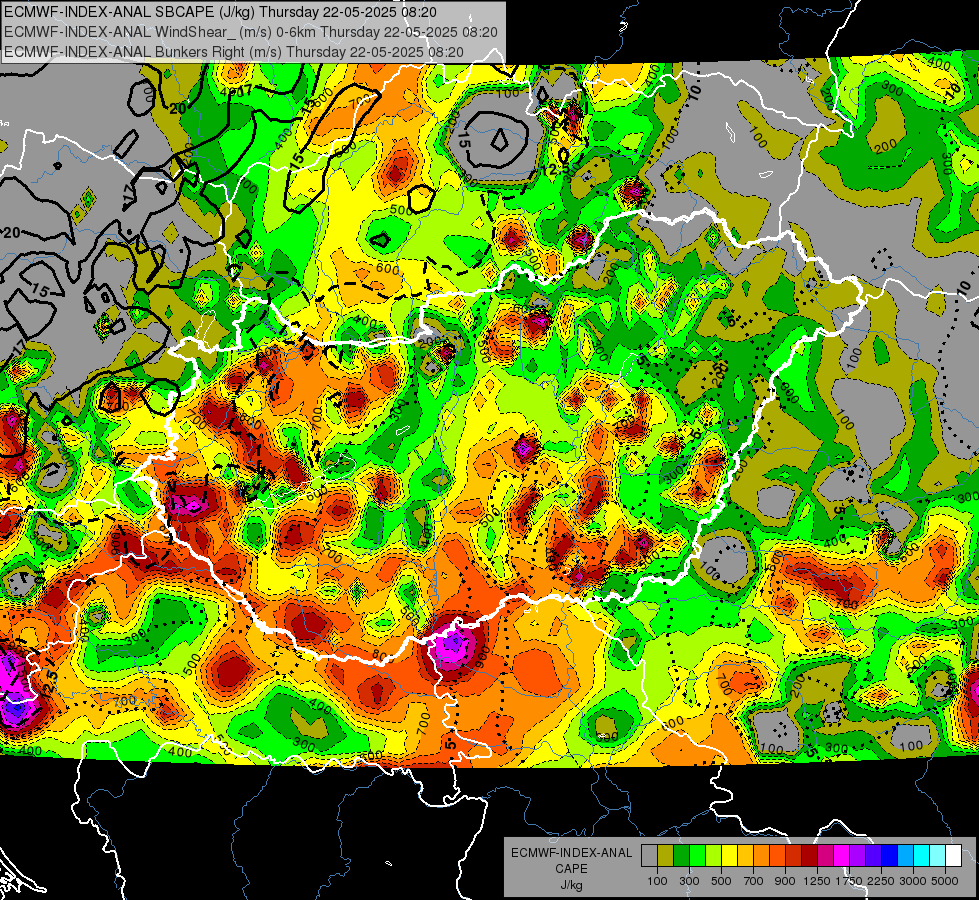Click the legend value 100
This screenshot has width=979, height=900.
tap(657, 881)
